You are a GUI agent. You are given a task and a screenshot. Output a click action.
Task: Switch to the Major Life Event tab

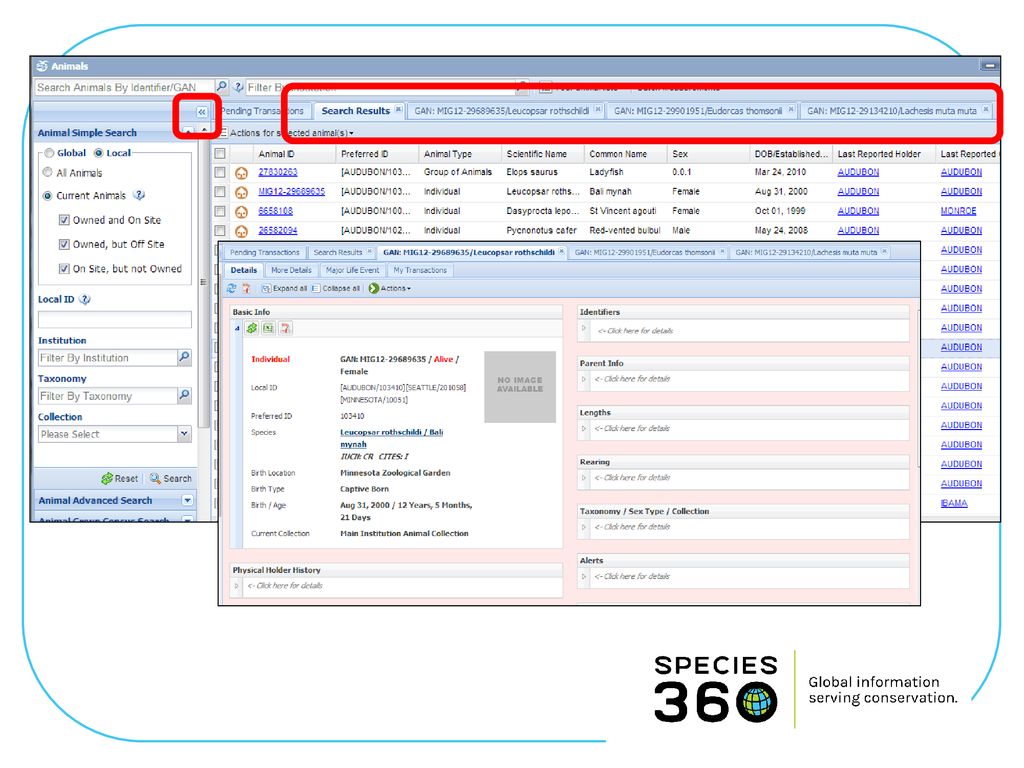pyautogui.click(x=352, y=270)
